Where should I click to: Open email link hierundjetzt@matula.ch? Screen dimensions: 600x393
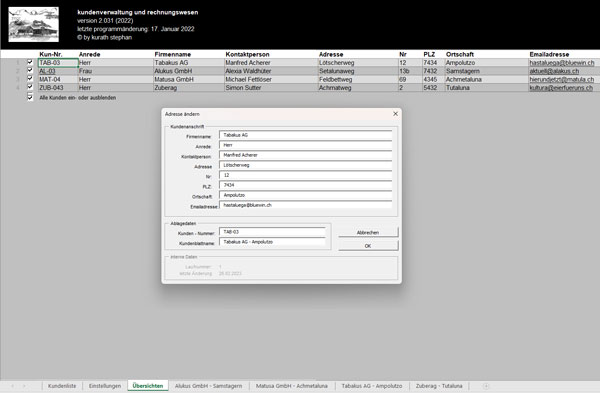pyautogui.click(x=562, y=80)
